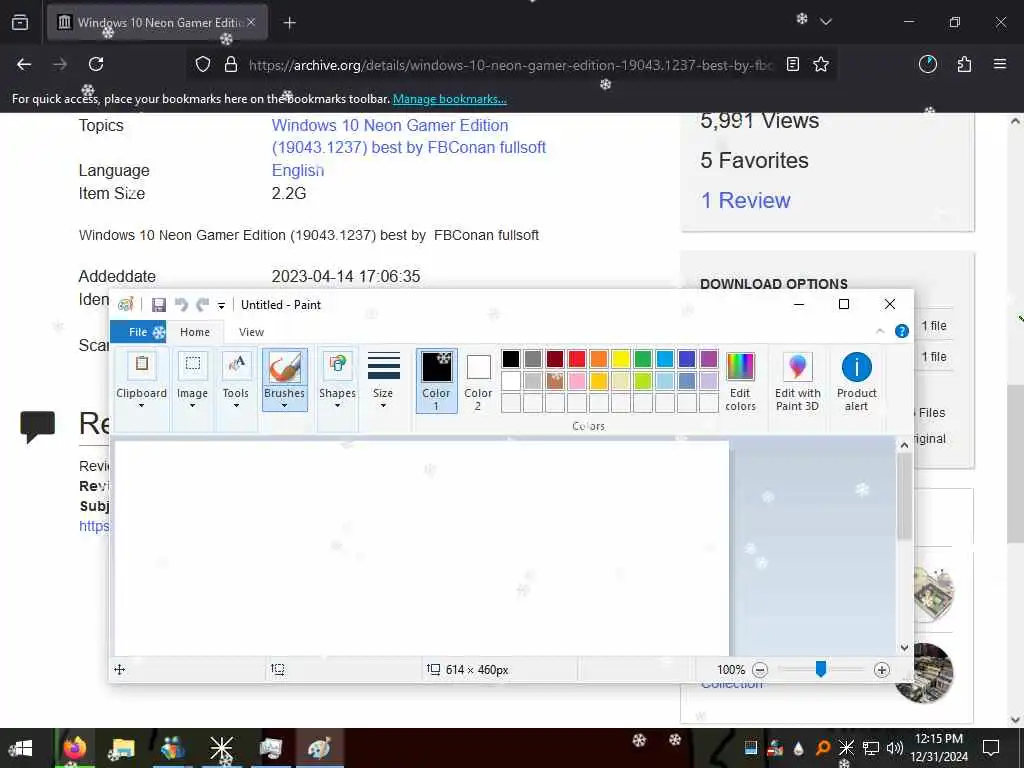Open the Edit colors dialog
This screenshot has height=768, width=1024.
740,381
